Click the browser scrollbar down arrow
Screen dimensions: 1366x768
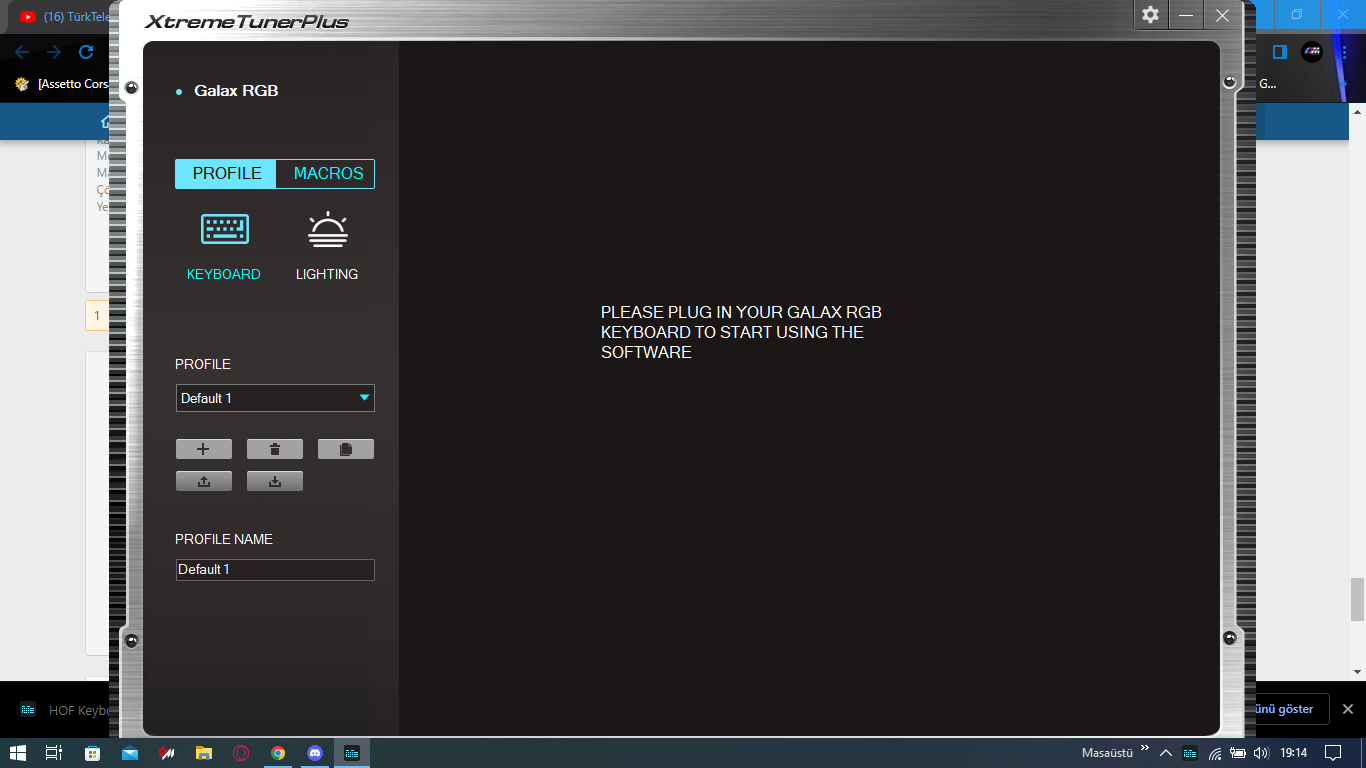point(1358,672)
